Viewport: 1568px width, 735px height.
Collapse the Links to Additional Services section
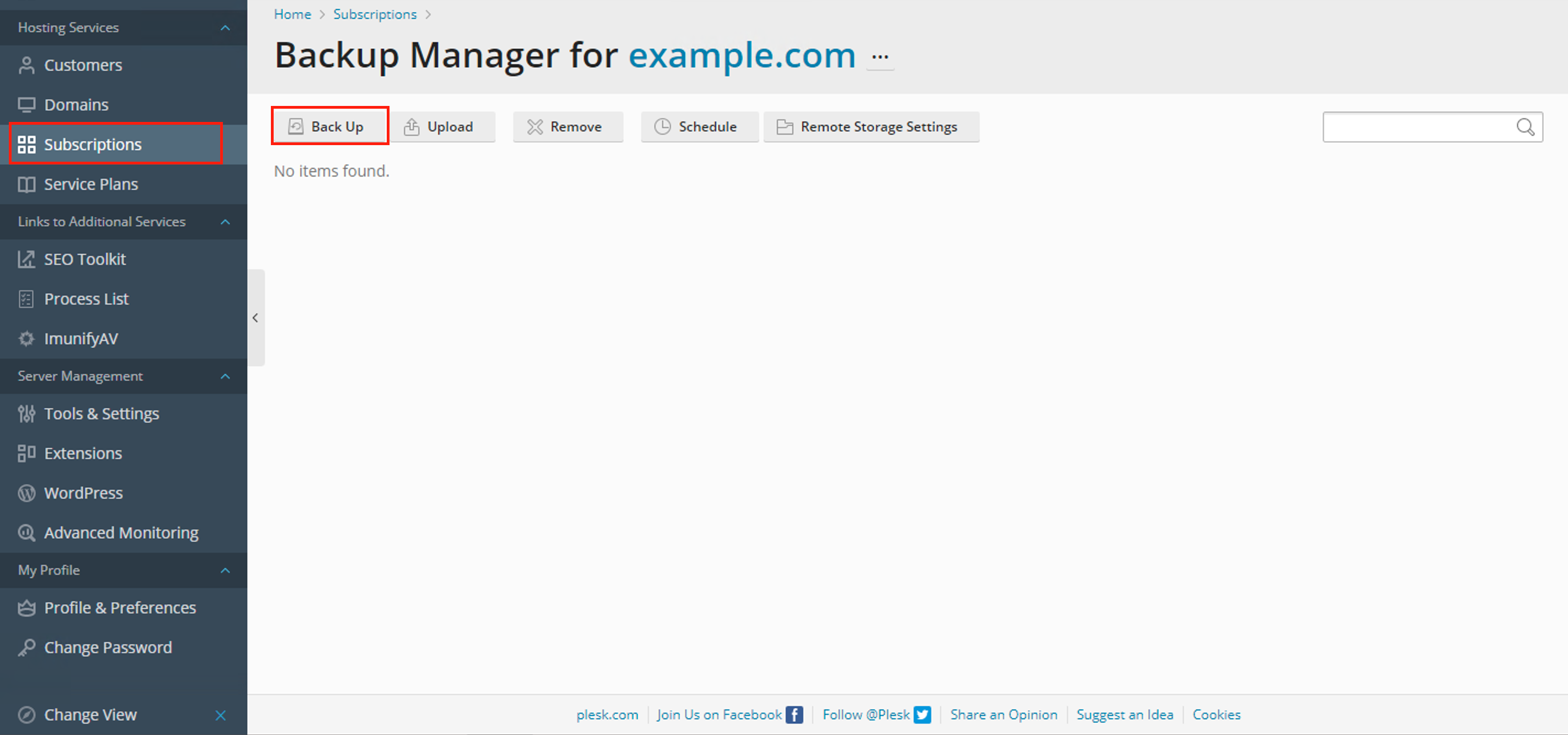225,222
